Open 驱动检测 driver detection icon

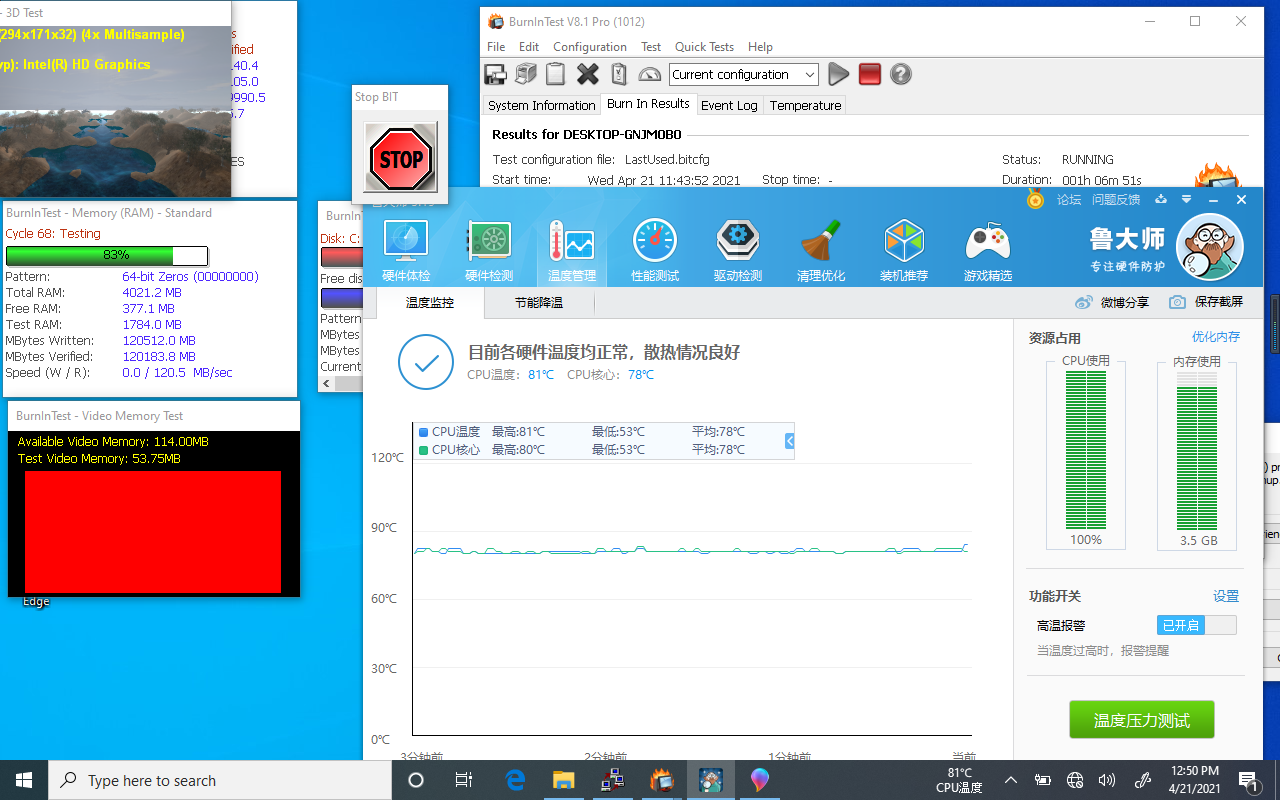click(x=738, y=250)
